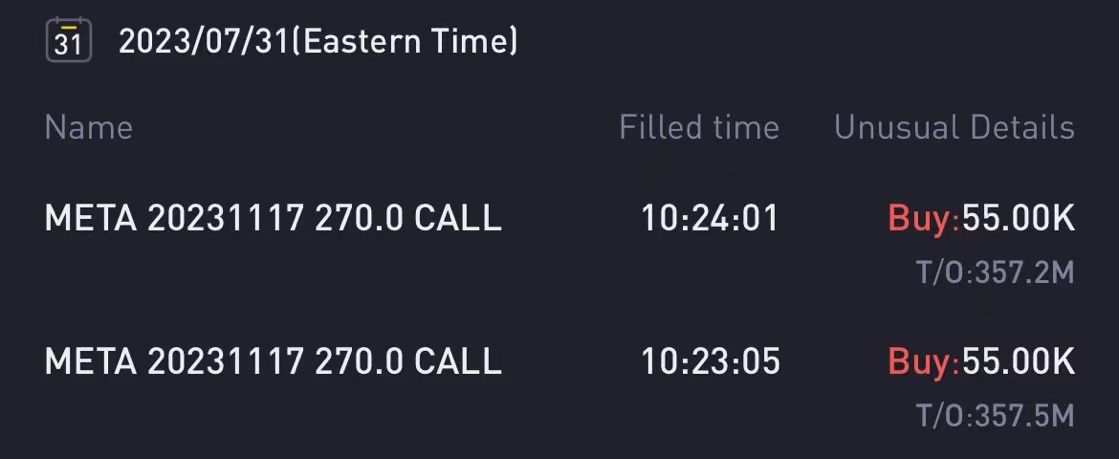Sort by the Filled time column header
The width and height of the screenshot is (1119, 459).
(699, 128)
